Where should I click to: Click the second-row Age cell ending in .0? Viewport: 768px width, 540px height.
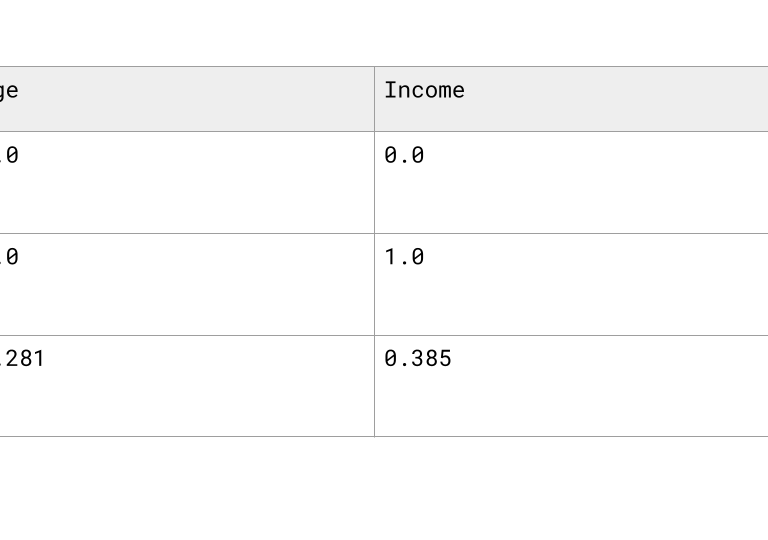tap(187, 285)
